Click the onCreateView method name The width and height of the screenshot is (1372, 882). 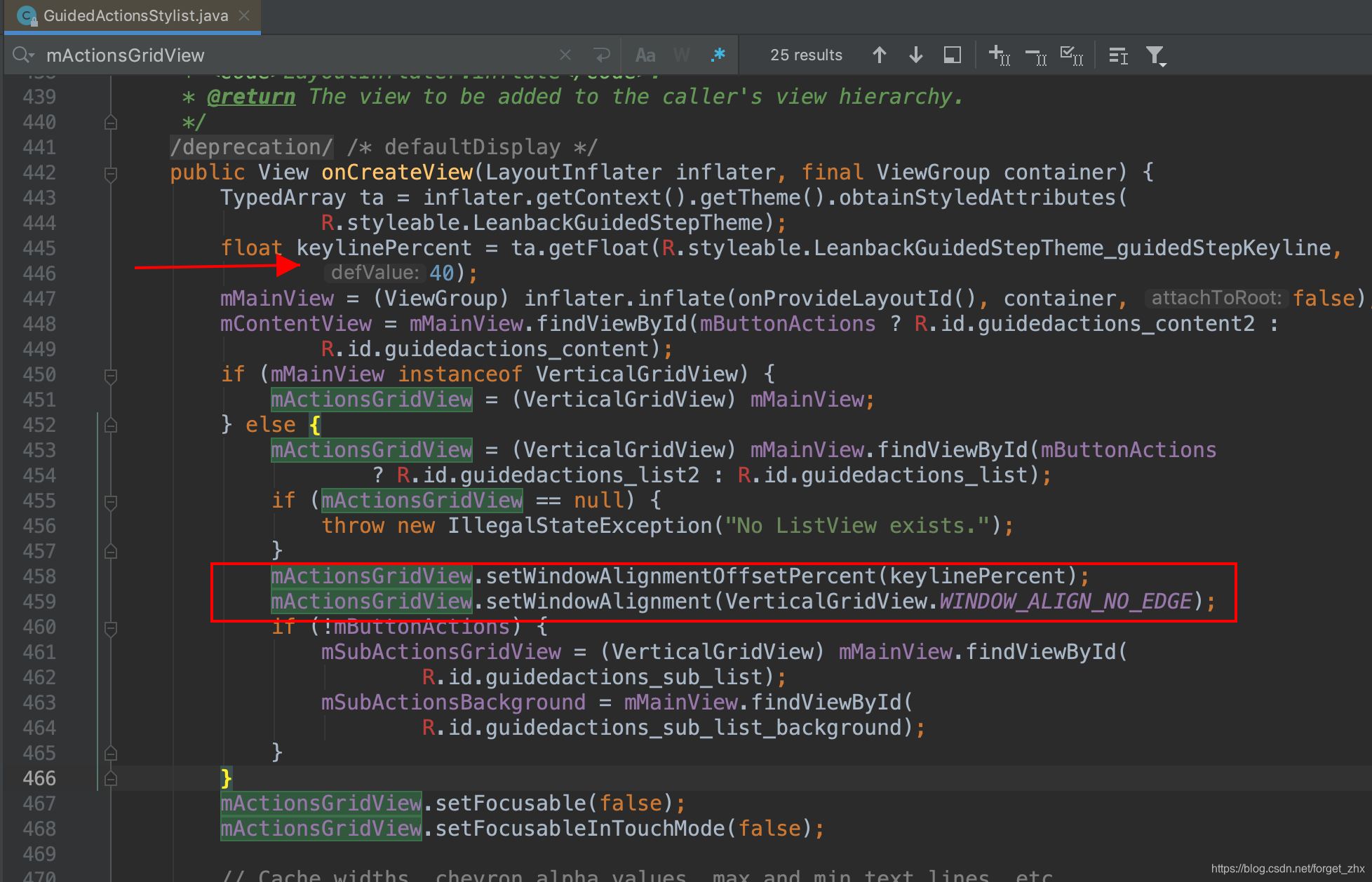397,172
